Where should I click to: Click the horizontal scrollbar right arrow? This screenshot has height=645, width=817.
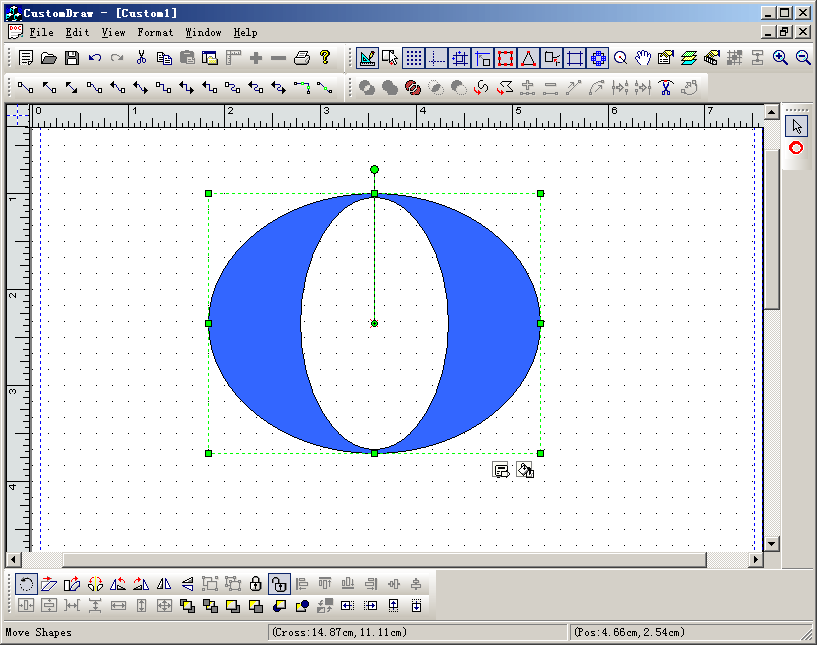pos(756,560)
